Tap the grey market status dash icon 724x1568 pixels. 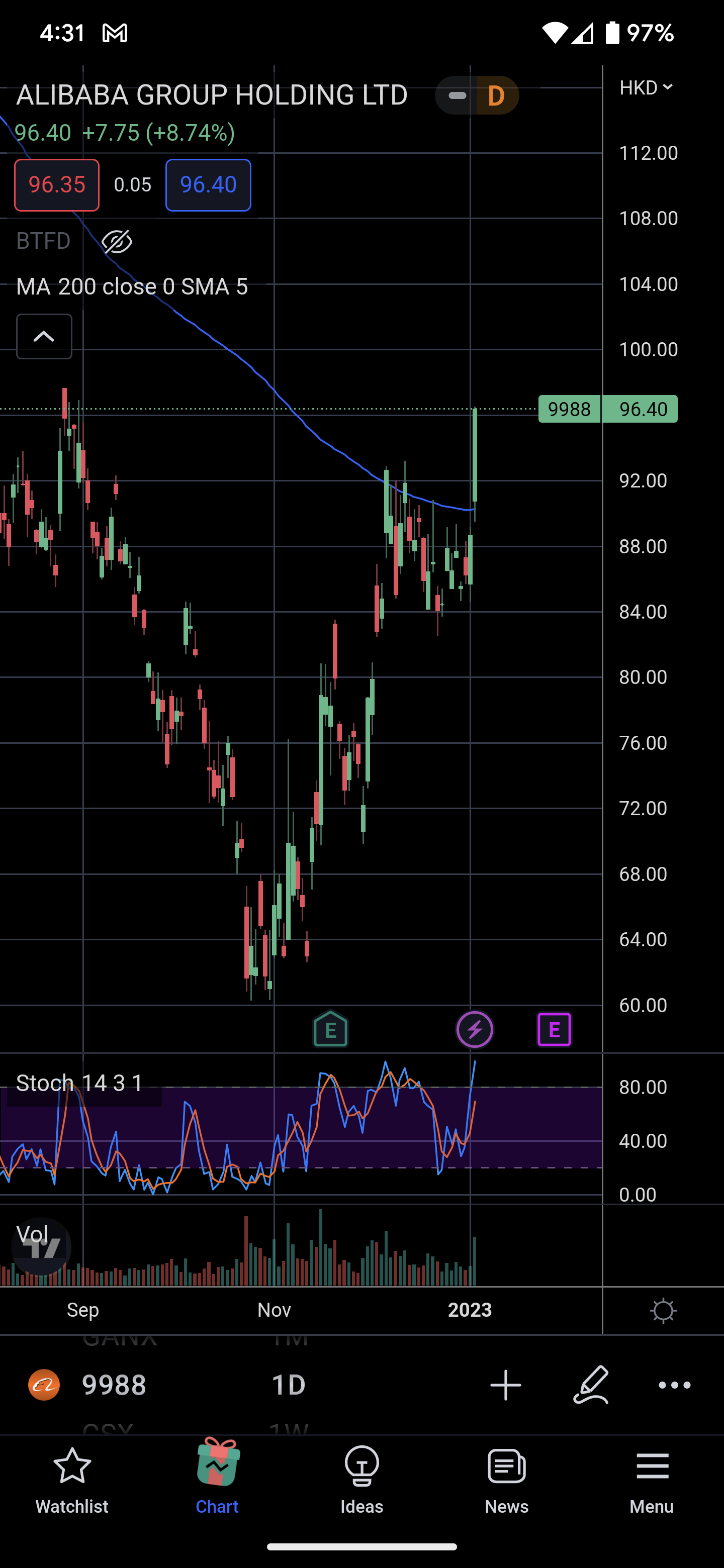pos(457,95)
